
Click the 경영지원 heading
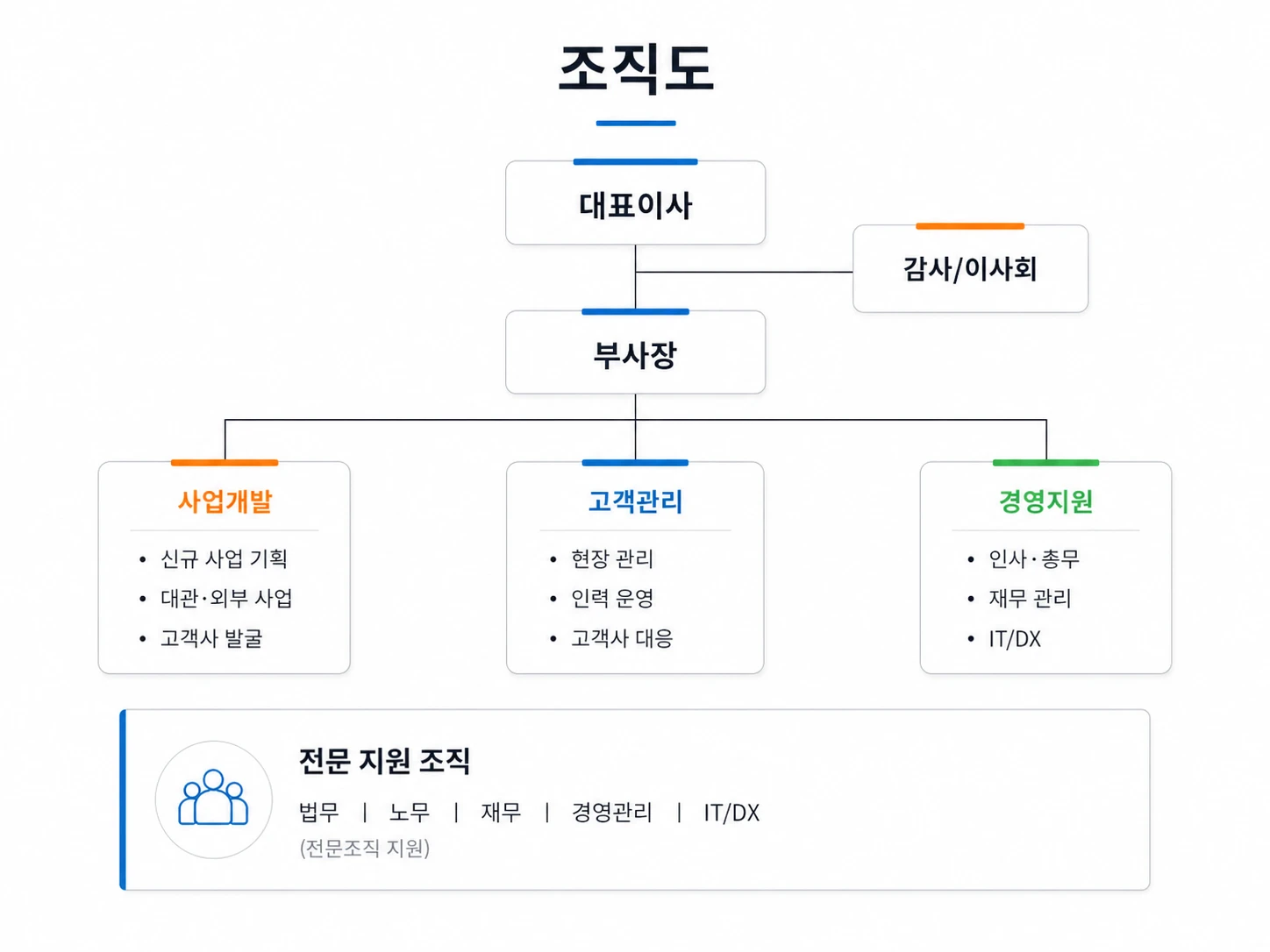pyautogui.click(x=1045, y=501)
